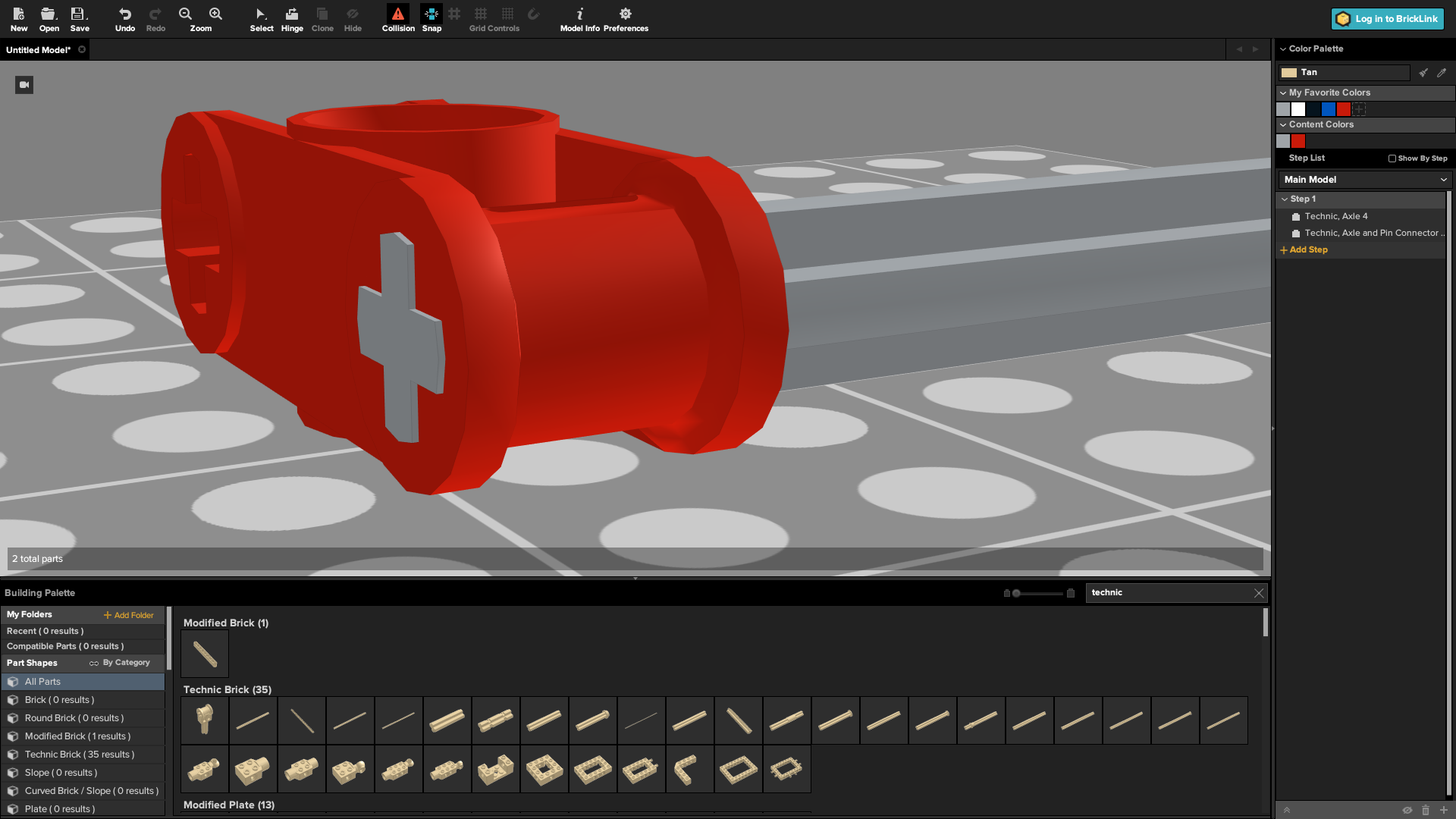
Task: Click the Undo arrow icon
Action: 125,14
